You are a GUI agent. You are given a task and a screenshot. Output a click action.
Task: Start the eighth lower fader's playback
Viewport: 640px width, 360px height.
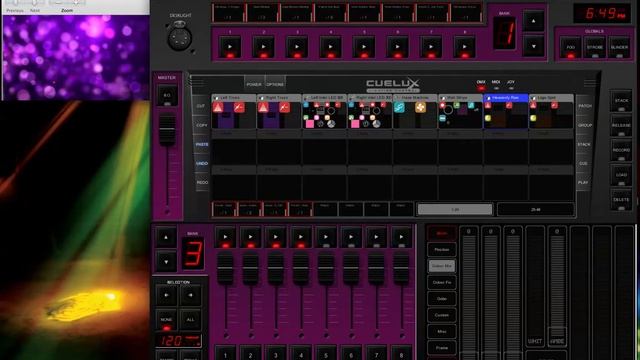[401, 238]
